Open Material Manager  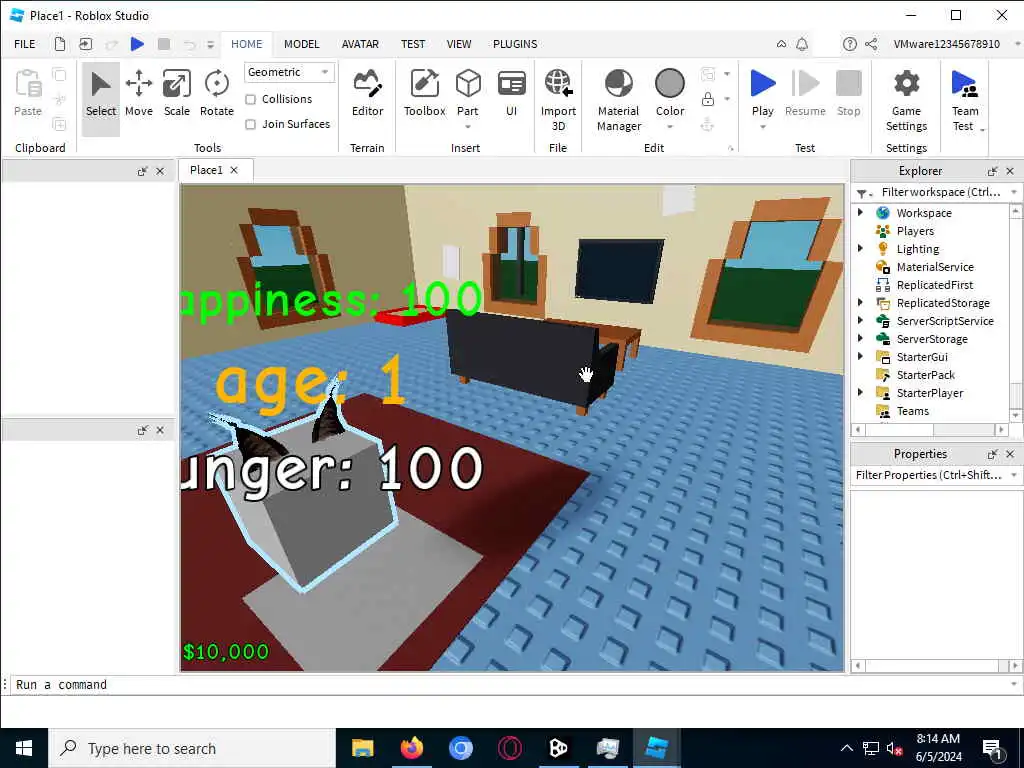tap(618, 100)
